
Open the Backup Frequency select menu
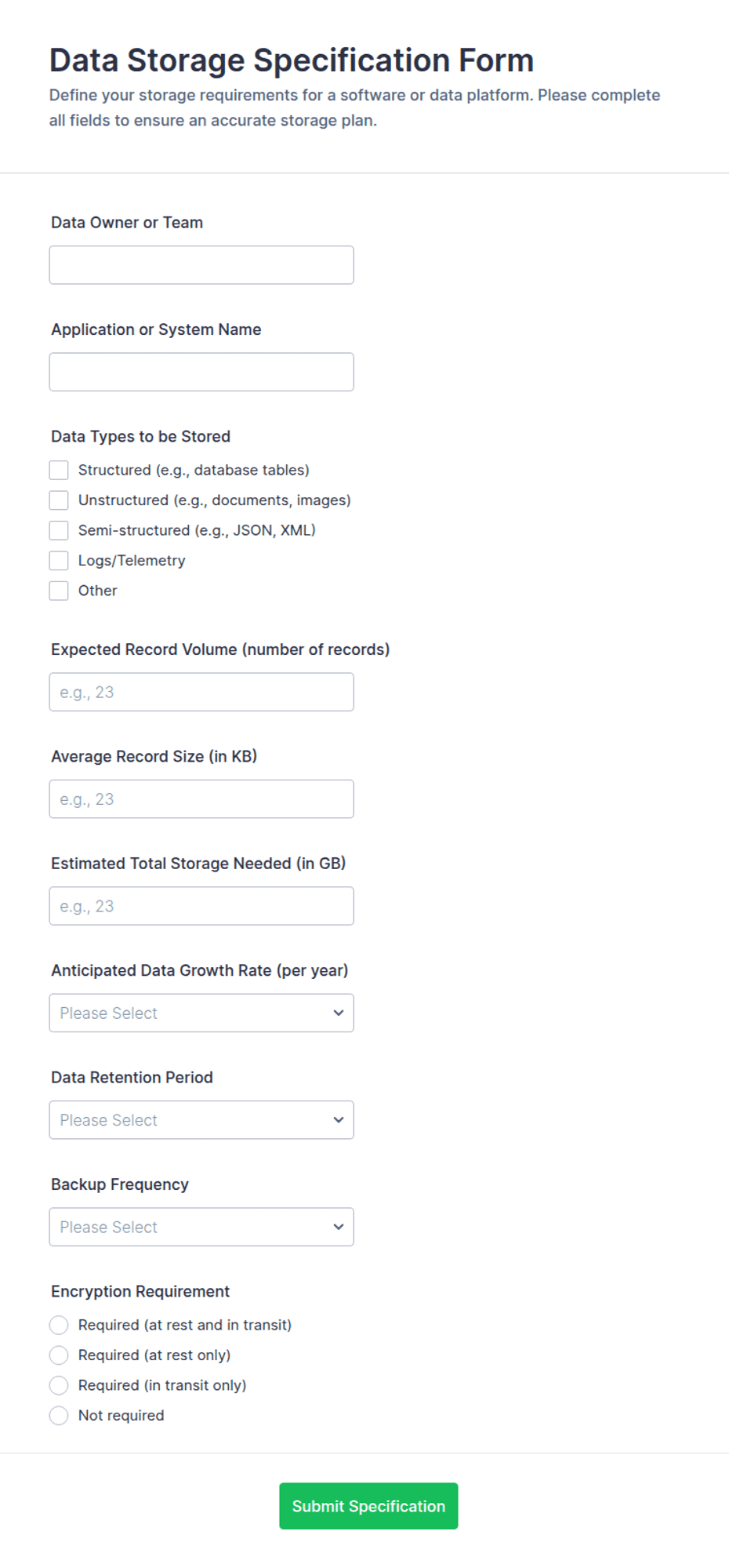[x=201, y=1227]
